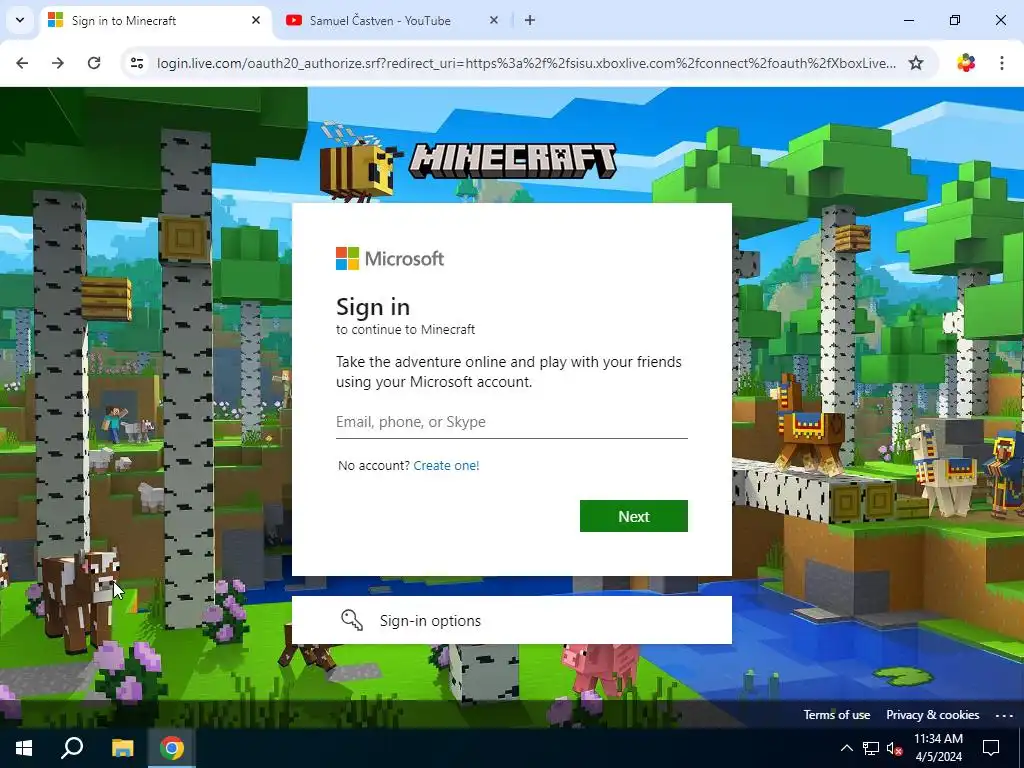
Task: Open the footer three-dot more options
Action: pyautogui.click(x=1004, y=715)
